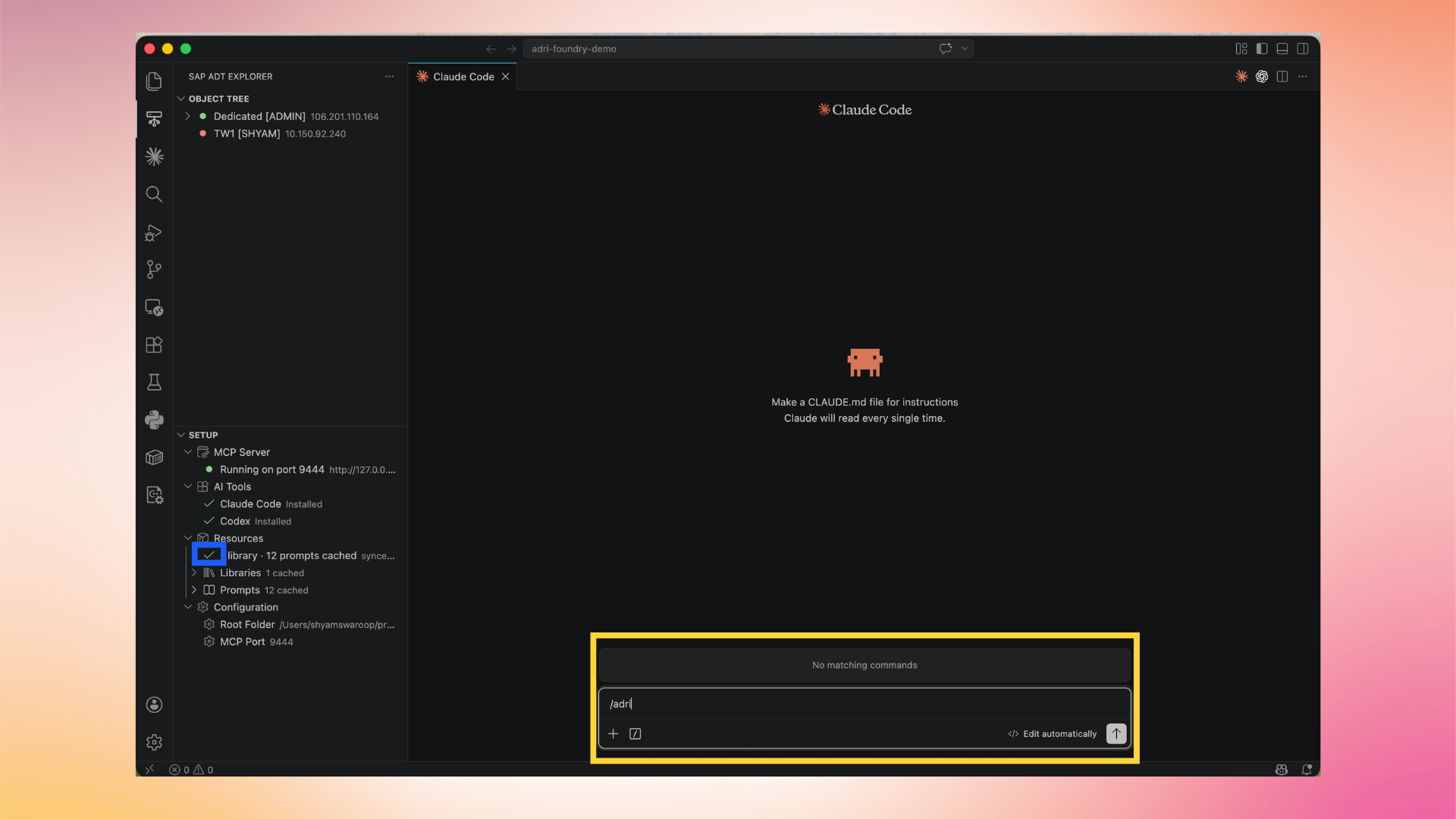The width and height of the screenshot is (1456, 819).
Task: Expand the Libraries node
Action: 194,573
